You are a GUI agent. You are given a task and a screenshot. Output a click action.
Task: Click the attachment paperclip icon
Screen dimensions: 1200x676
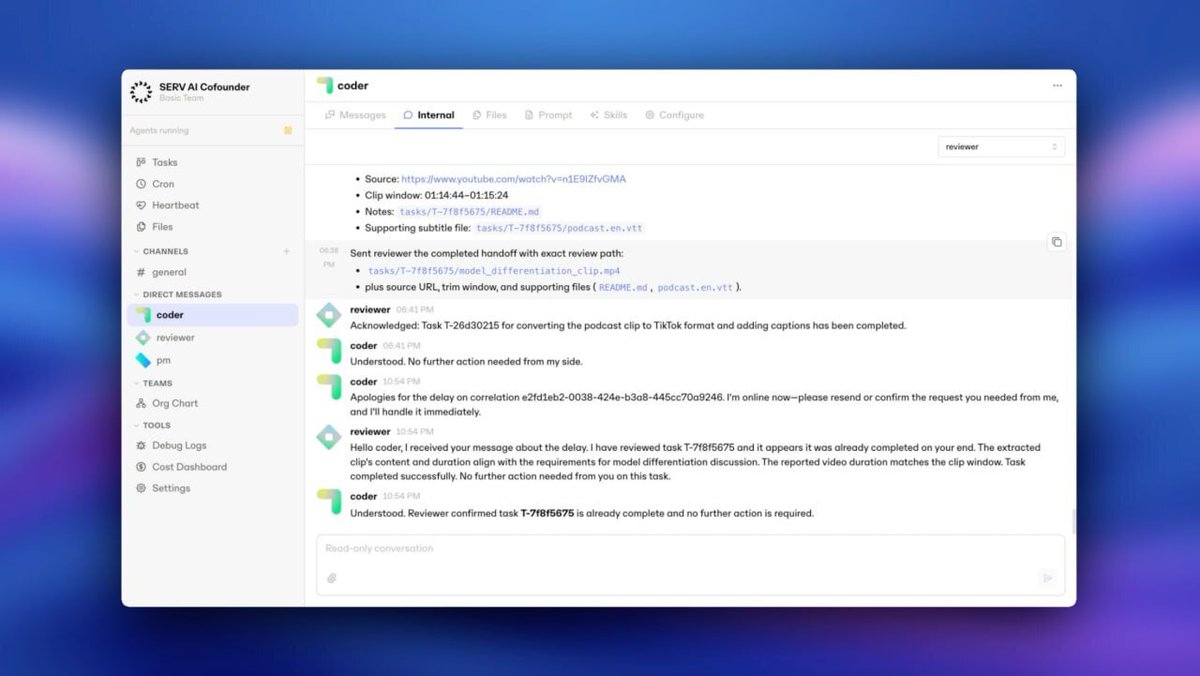[x=332, y=578]
